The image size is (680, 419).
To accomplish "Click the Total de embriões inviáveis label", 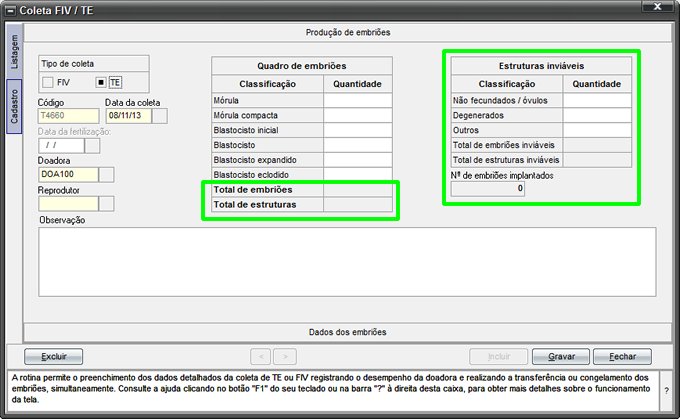I will click(503, 145).
